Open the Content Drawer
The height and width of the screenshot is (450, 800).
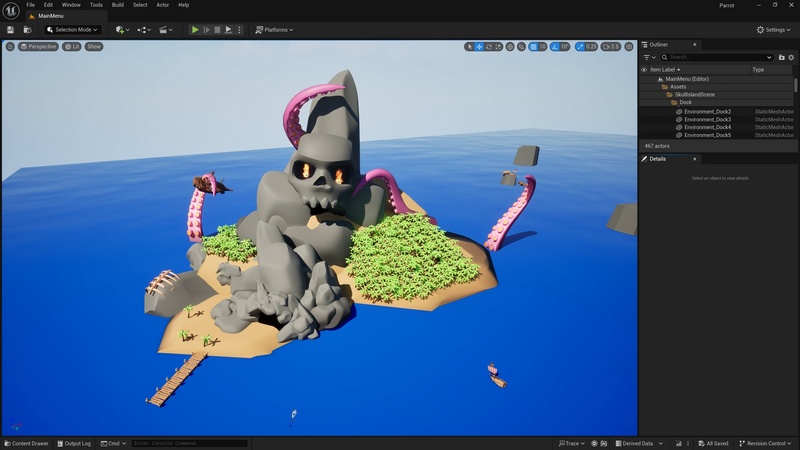tap(26, 443)
